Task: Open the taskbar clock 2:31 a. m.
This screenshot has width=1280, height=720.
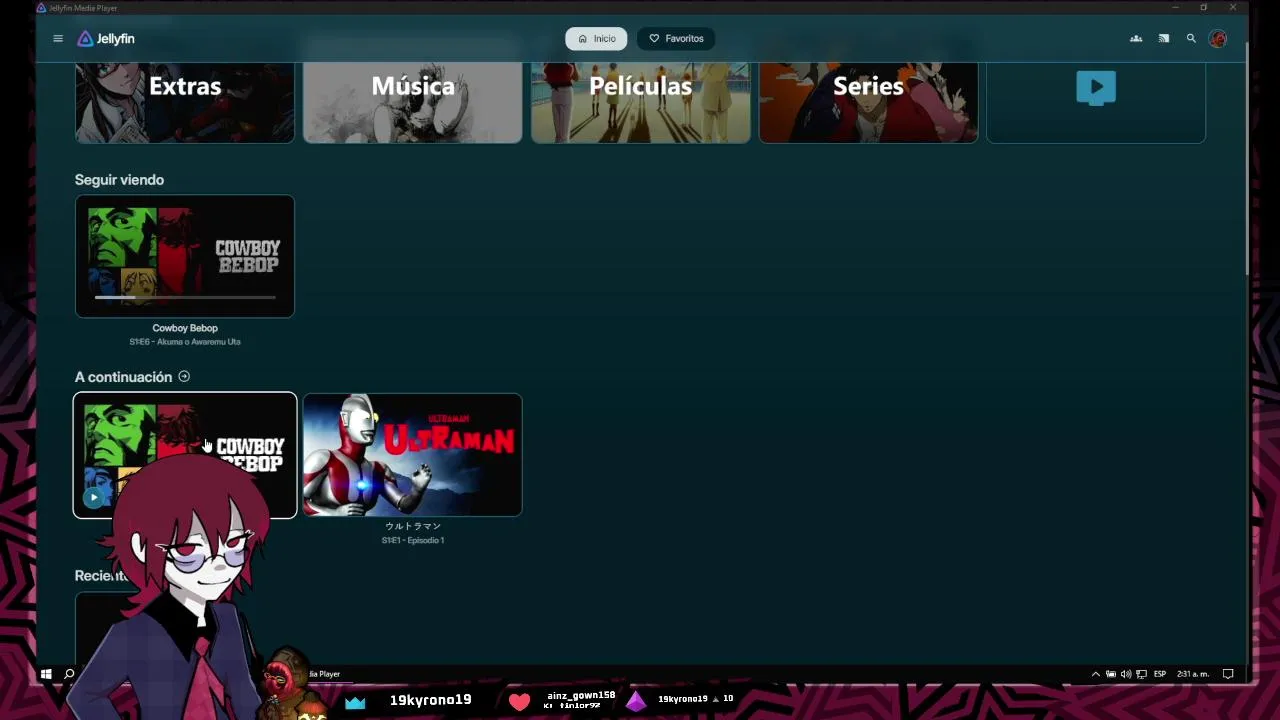Action: pos(1193,674)
